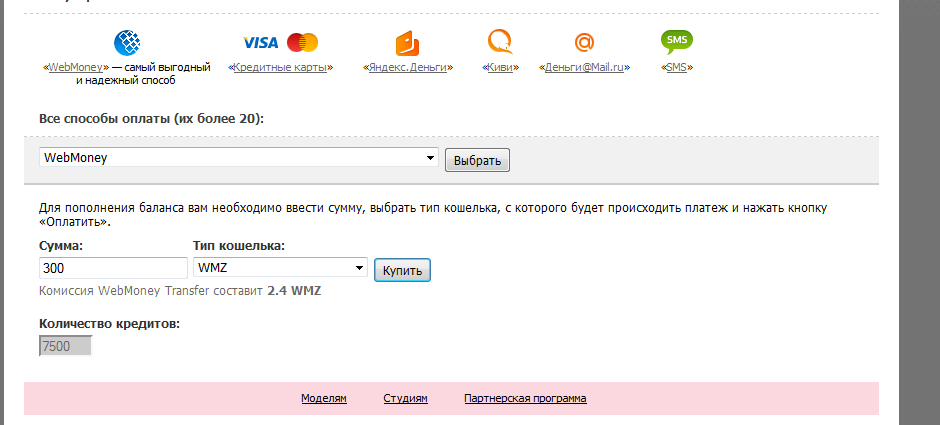Open the Партнерская программа footer link
The height and width of the screenshot is (425, 940).
[525, 399]
